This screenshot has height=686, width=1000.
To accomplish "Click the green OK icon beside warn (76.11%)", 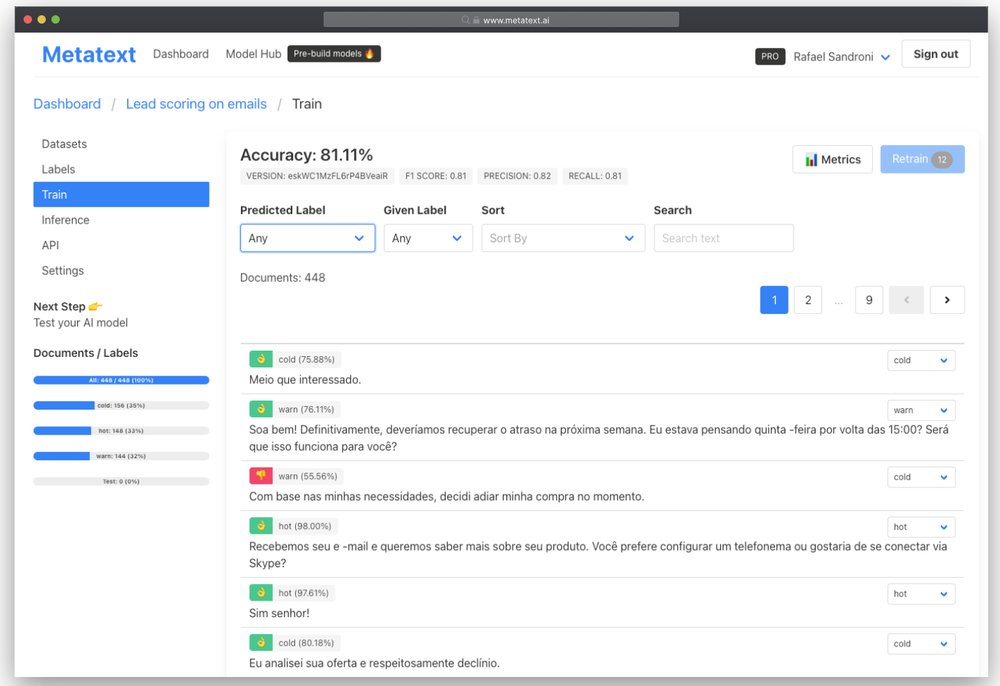I will tap(260, 409).
